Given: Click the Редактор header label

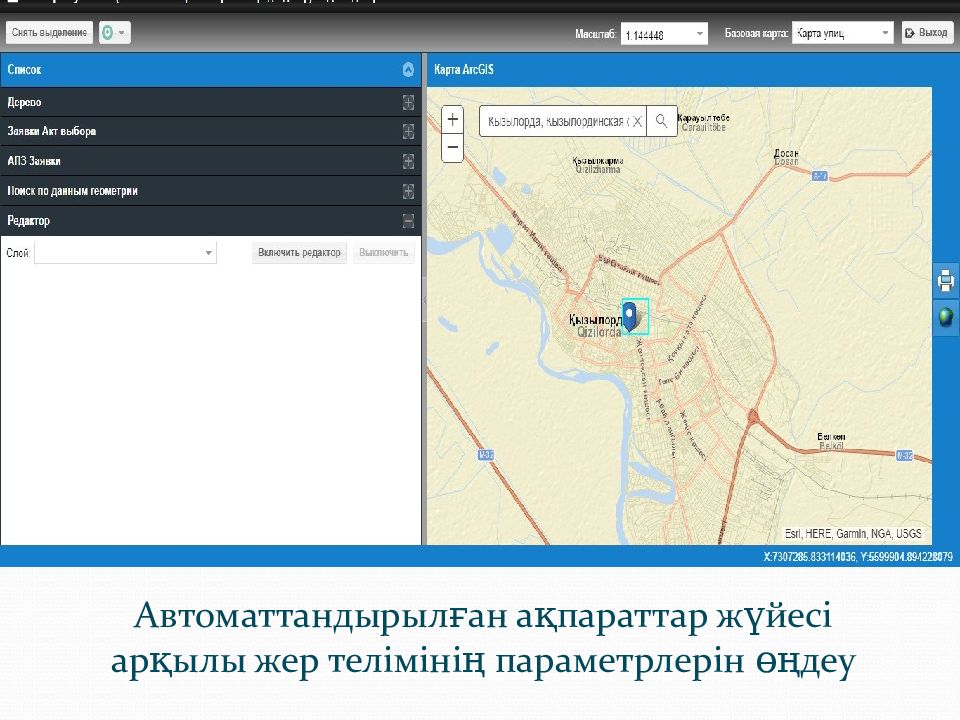Looking at the screenshot, I should point(28,220).
